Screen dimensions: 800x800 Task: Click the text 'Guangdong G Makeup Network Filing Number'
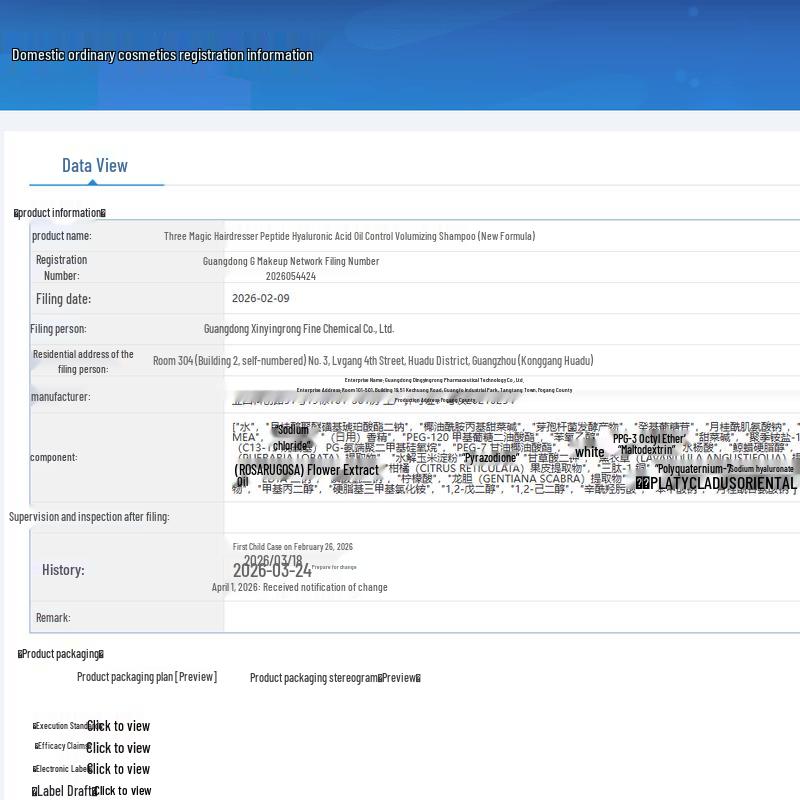click(x=291, y=261)
